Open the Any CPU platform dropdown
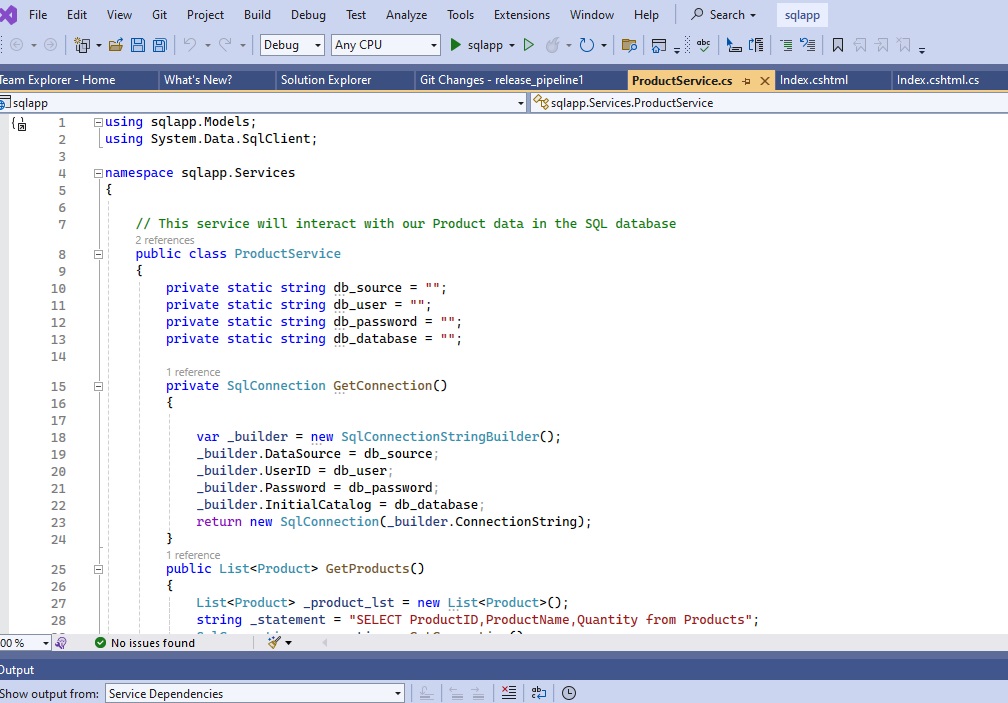The image size is (1008, 703). [x=386, y=45]
